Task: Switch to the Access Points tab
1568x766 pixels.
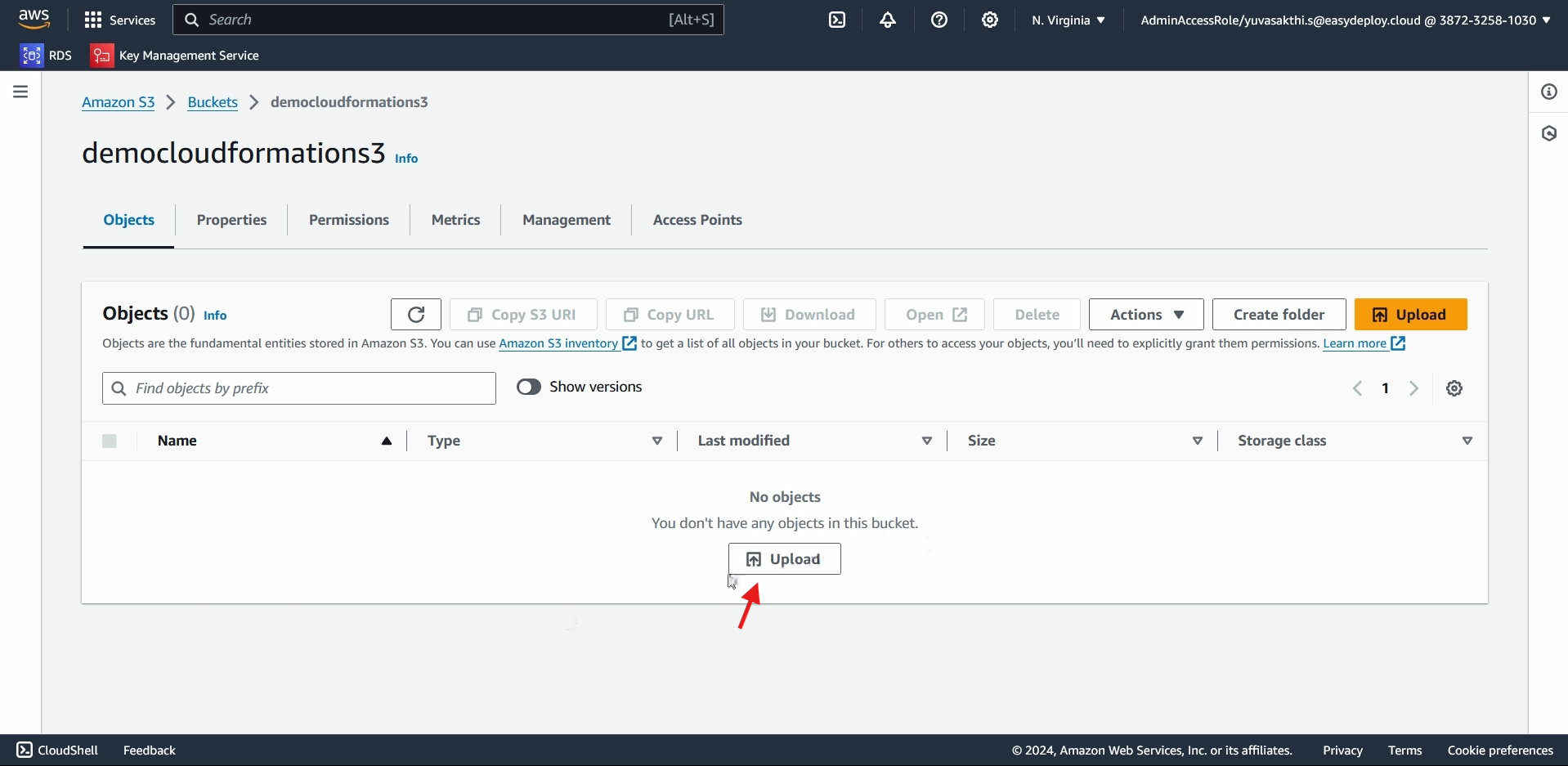Action: tap(697, 220)
